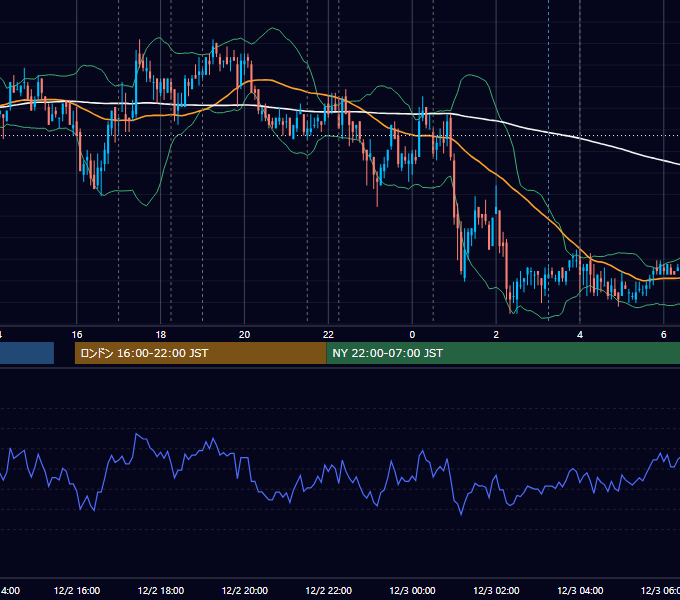Click the 12/2 20:00 label on the bottom axis
This screenshot has height=600, width=680.
coord(245,591)
